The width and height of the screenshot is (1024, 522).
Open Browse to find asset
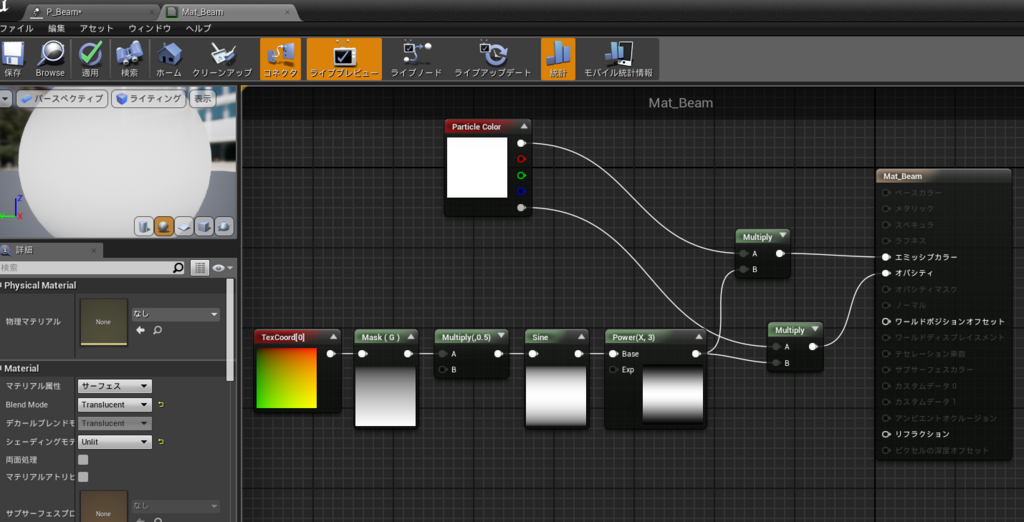[x=50, y=59]
